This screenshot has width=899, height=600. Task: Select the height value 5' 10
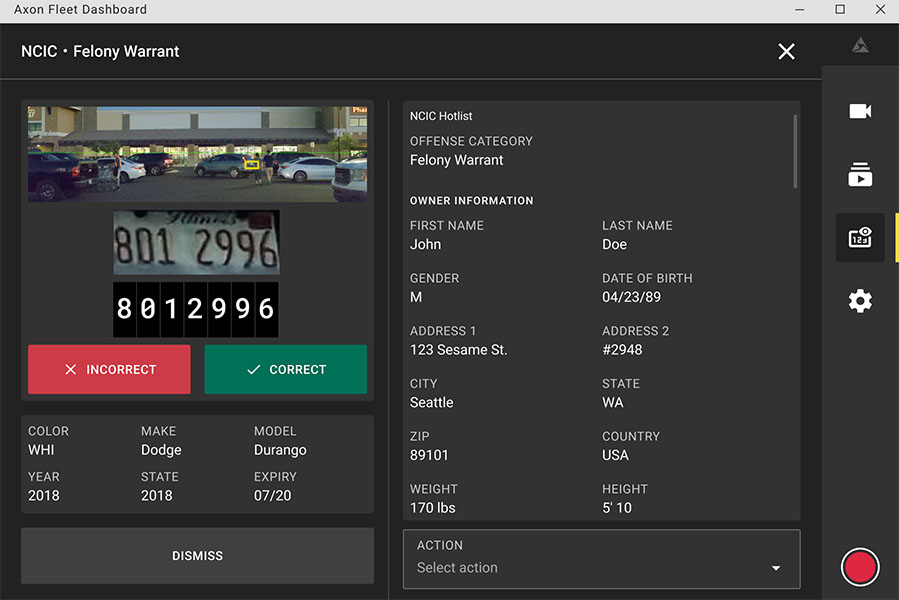616,508
